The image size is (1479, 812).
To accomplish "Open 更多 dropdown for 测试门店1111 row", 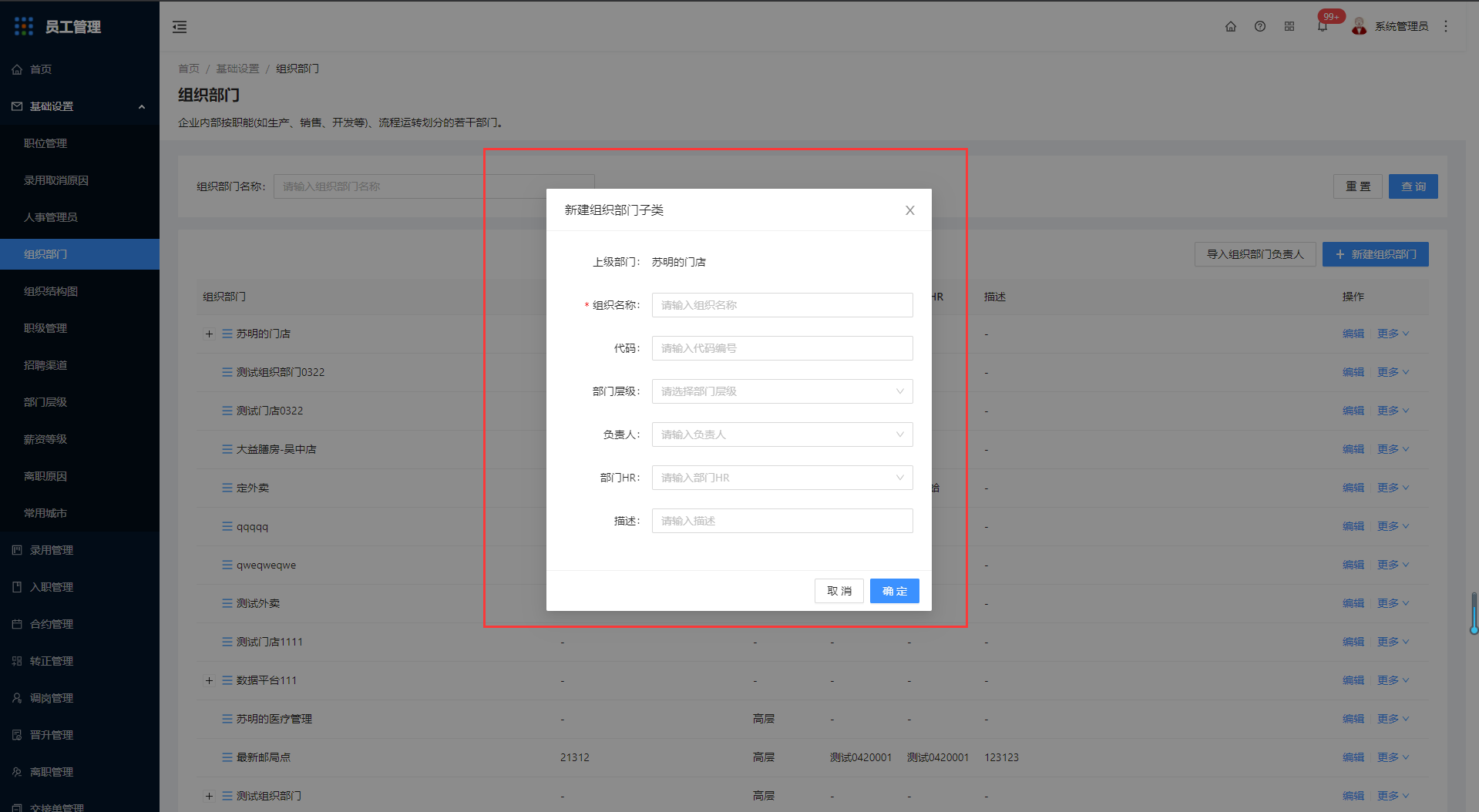I will click(x=1393, y=642).
